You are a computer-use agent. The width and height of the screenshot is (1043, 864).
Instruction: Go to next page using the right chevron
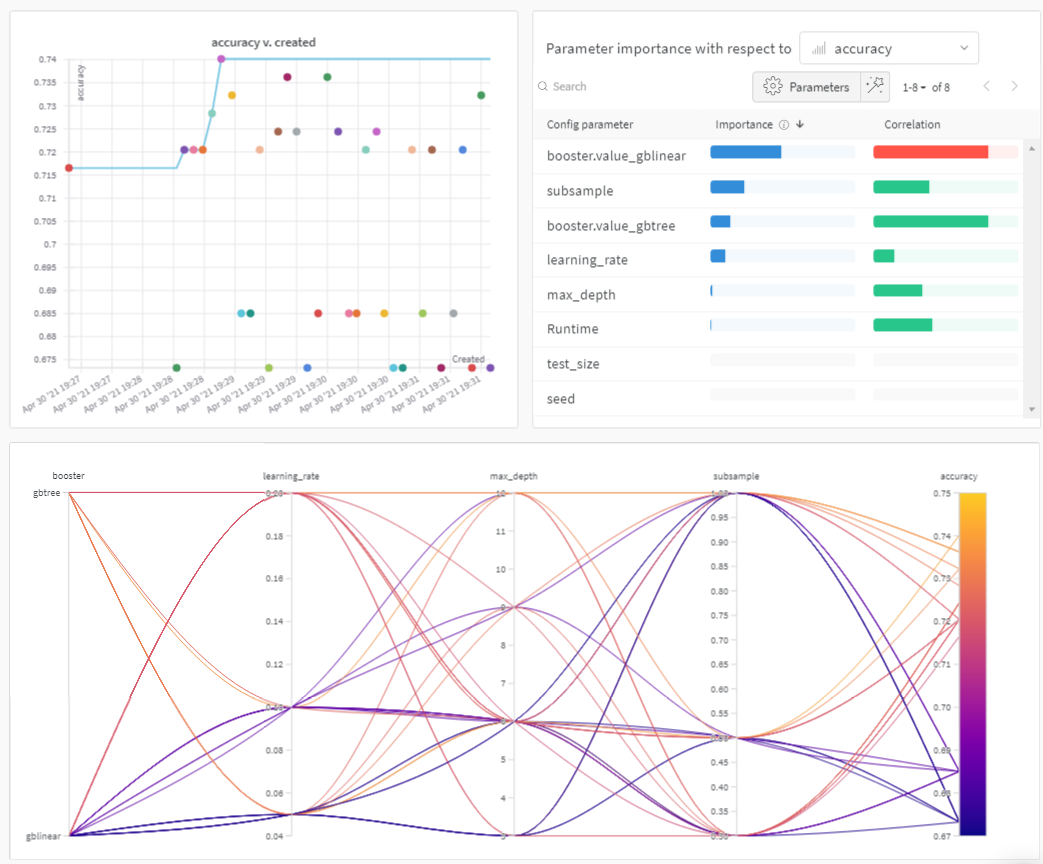tap(1015, 86)
